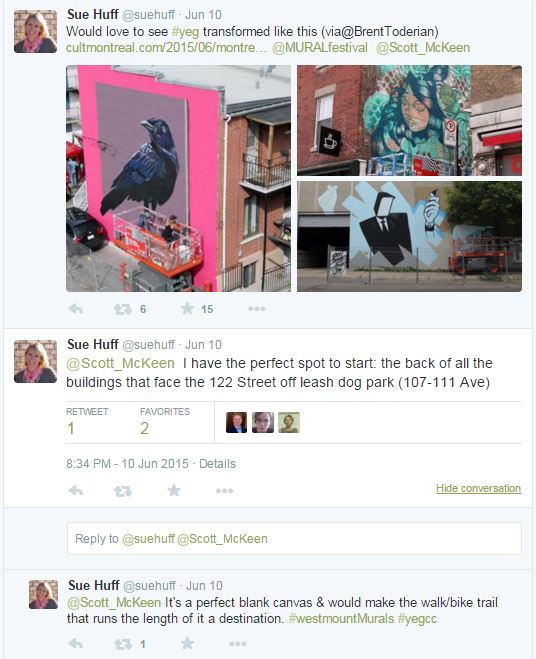Image resolution: width=536 pixels, height=659 pixels.
Task: Open the cultmontreal.com article link
Action: pyautogui.click(x=166, y=47)
